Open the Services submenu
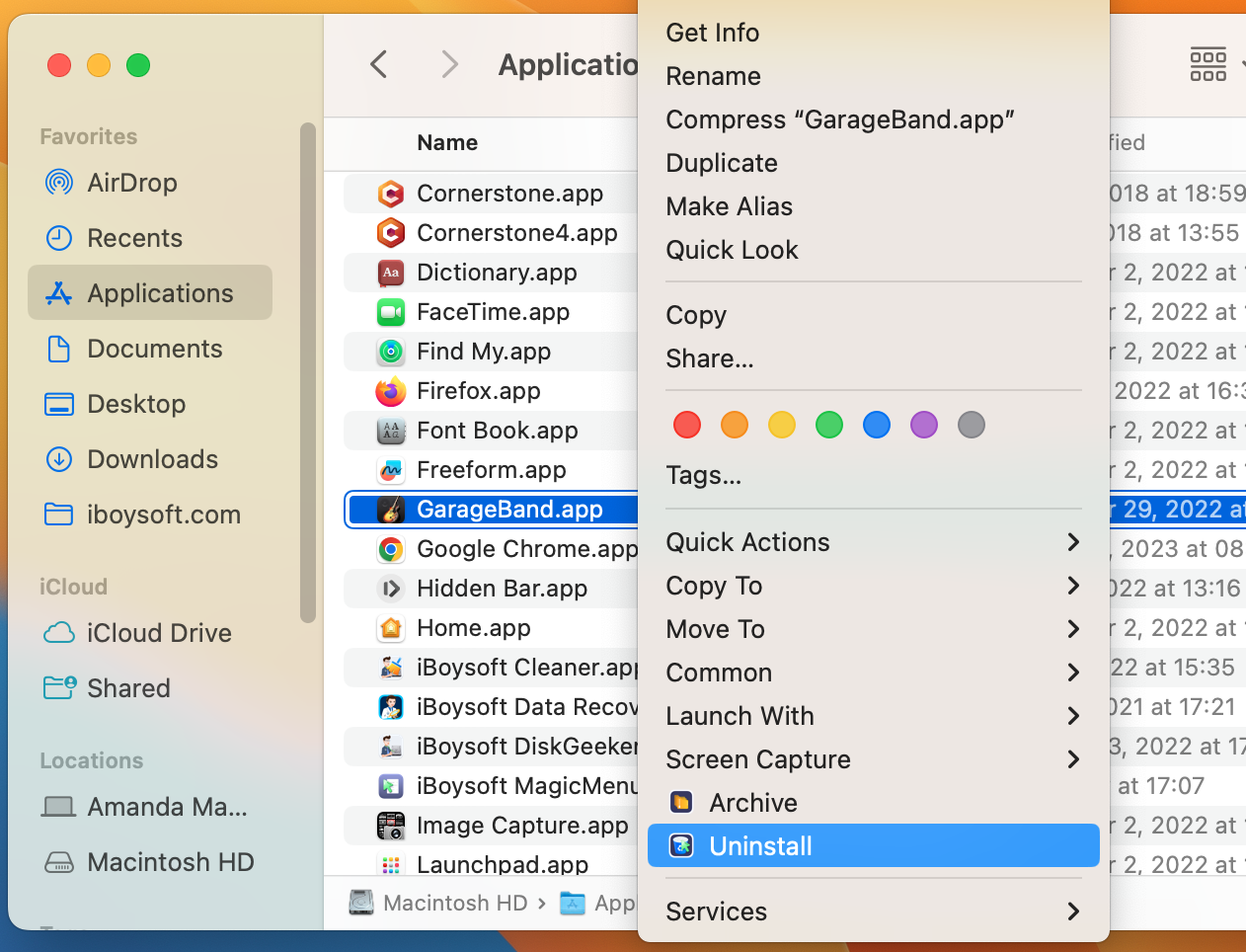1246x952 pixels. tap(1073, 912)
